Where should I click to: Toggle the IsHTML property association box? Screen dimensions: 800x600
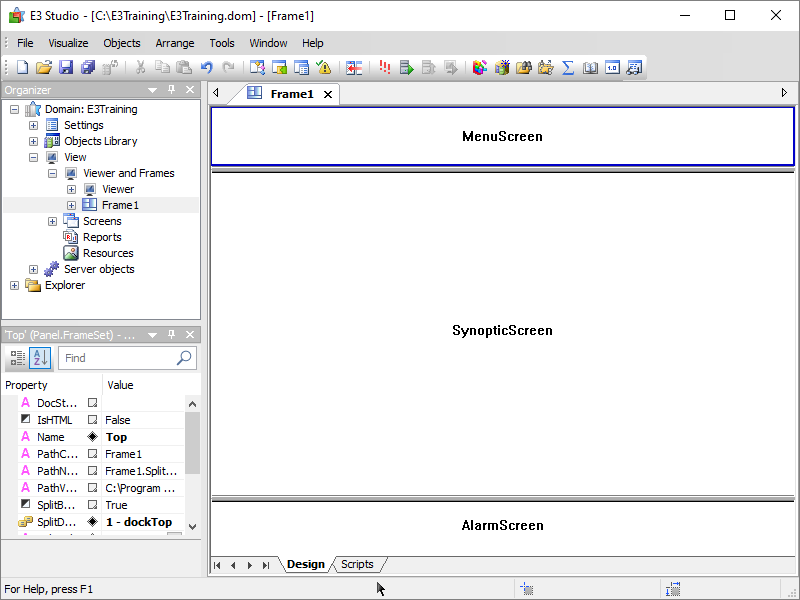92,420
